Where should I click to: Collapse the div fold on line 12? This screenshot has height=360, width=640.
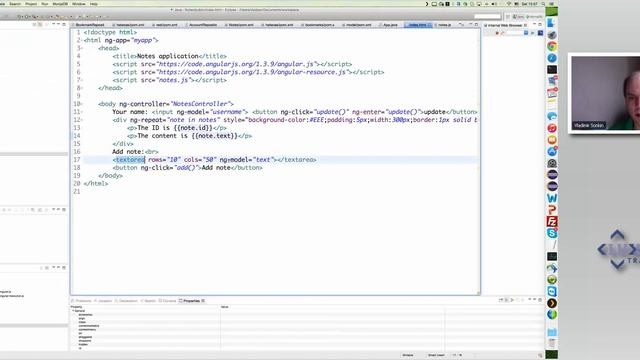[x=81, y=120]
